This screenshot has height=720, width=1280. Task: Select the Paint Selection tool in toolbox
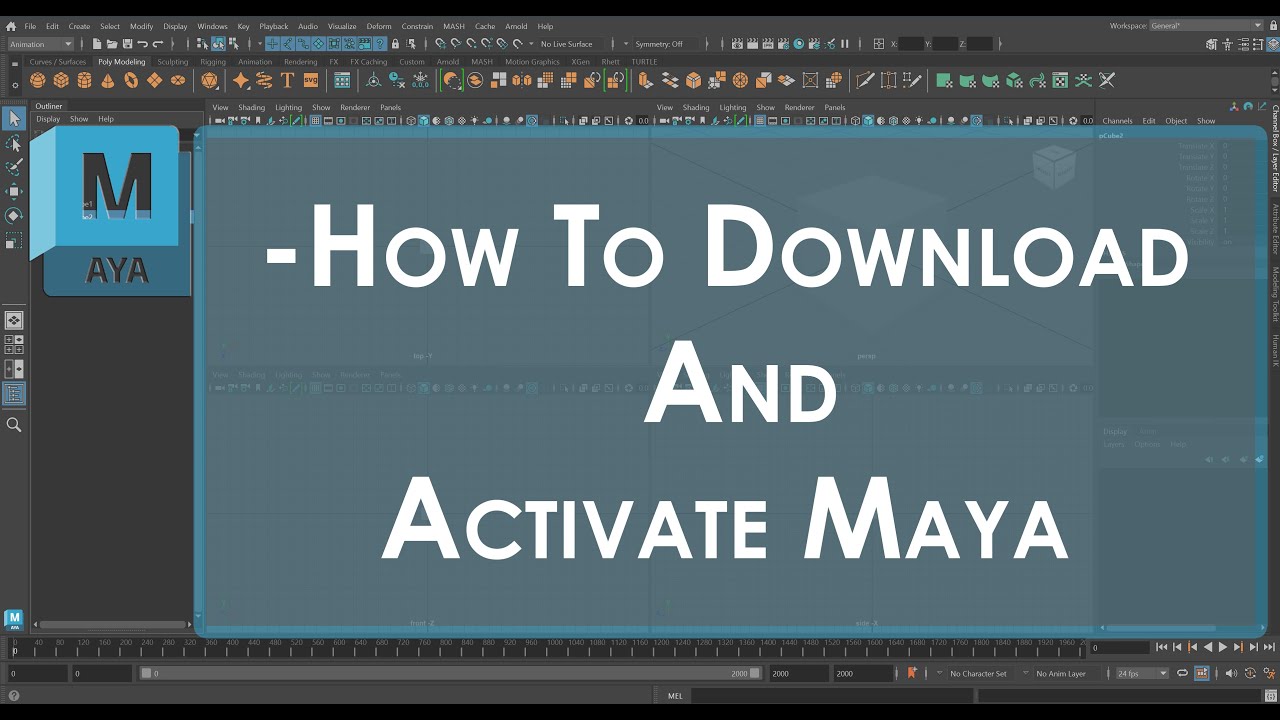tap(14, 167)
